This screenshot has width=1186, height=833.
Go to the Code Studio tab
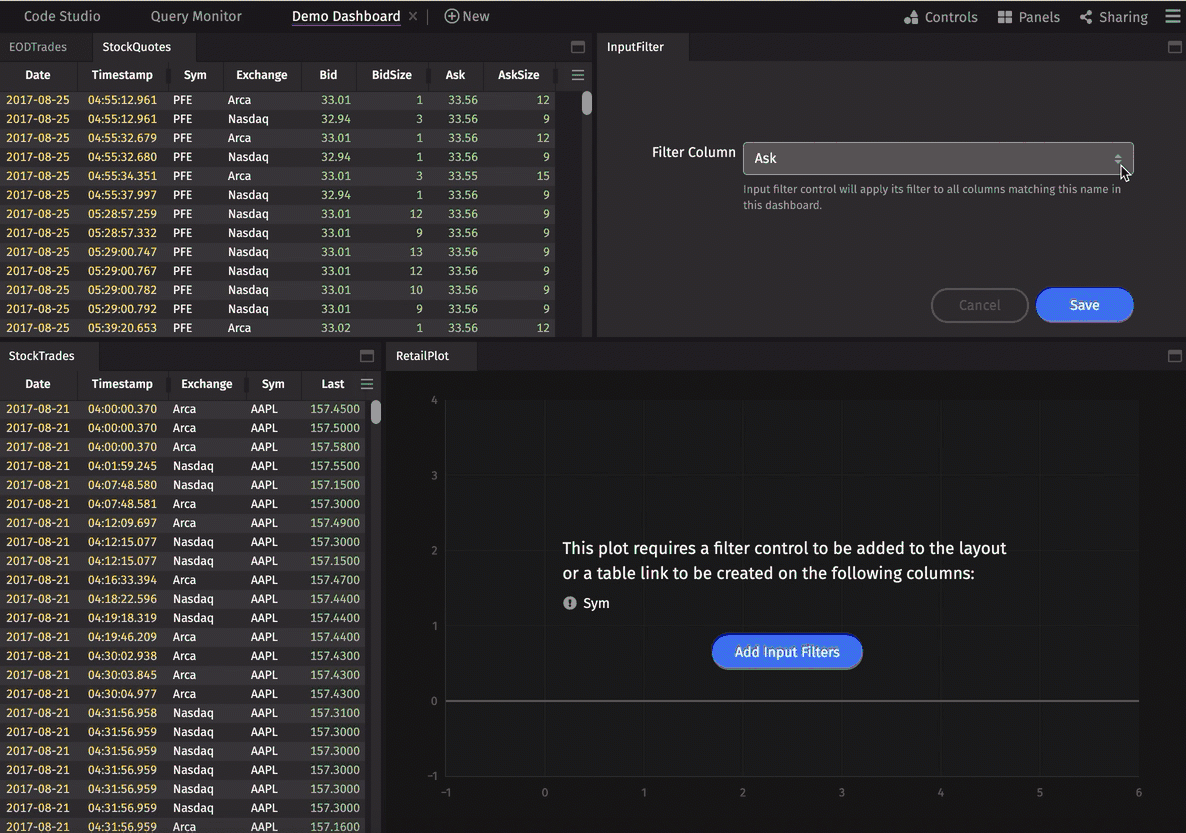[62, 17]
